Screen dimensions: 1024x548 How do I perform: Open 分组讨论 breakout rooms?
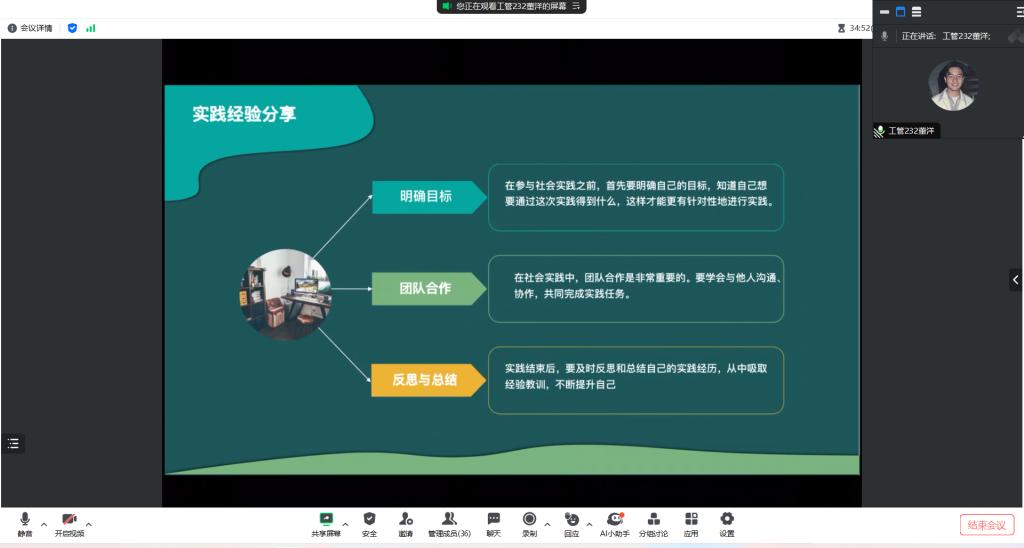pyautogui.click(x=653, y=523)
